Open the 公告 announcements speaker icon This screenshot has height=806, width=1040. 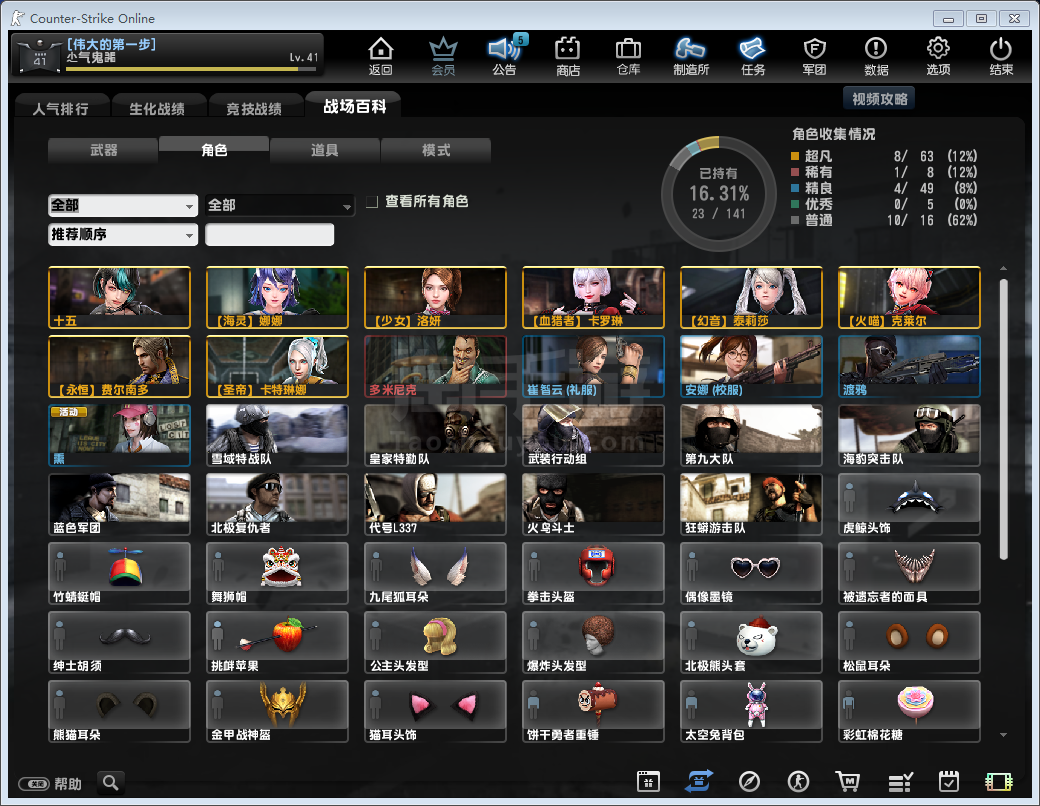[505, 56]
